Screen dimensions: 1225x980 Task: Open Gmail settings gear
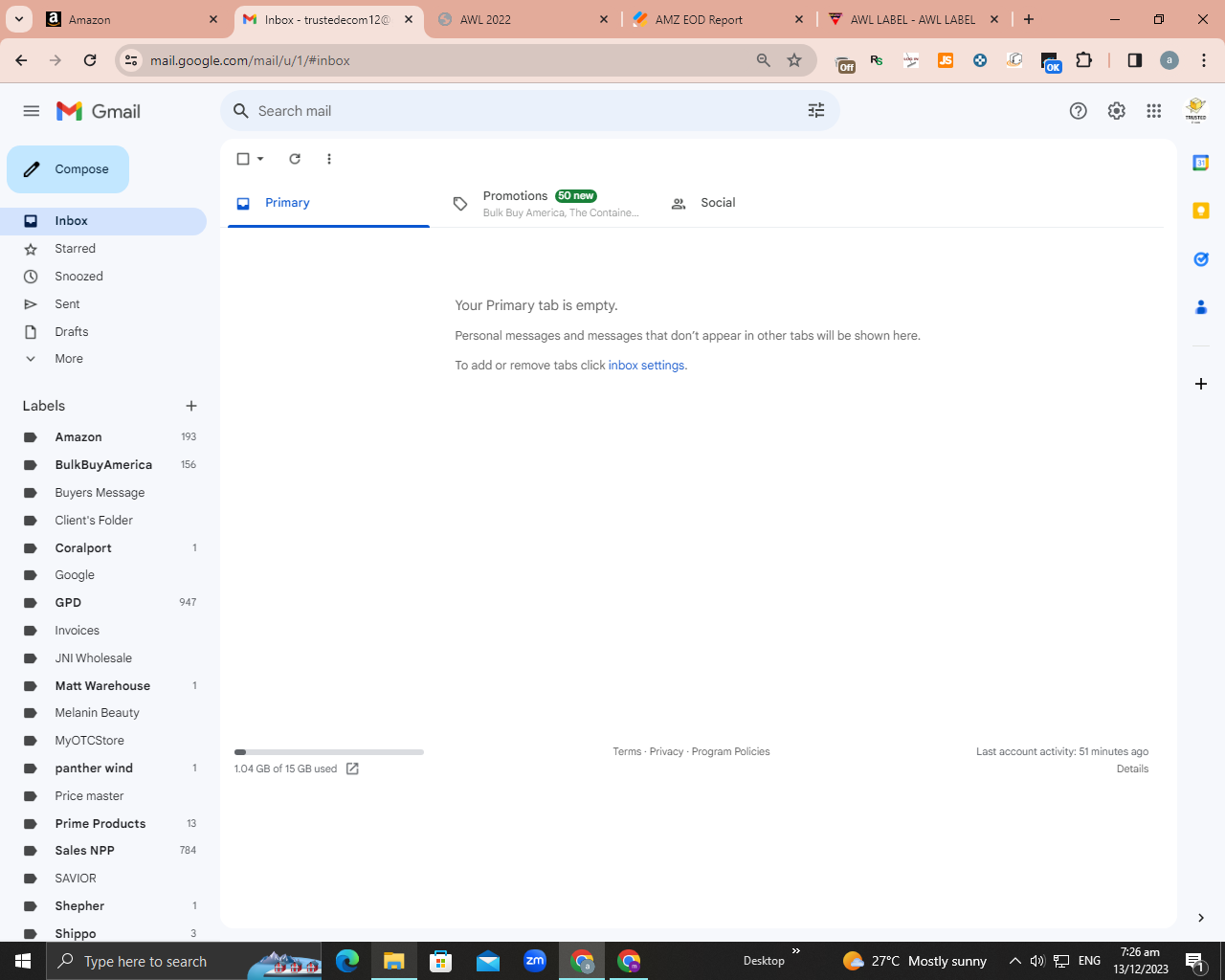(1117, 111)
